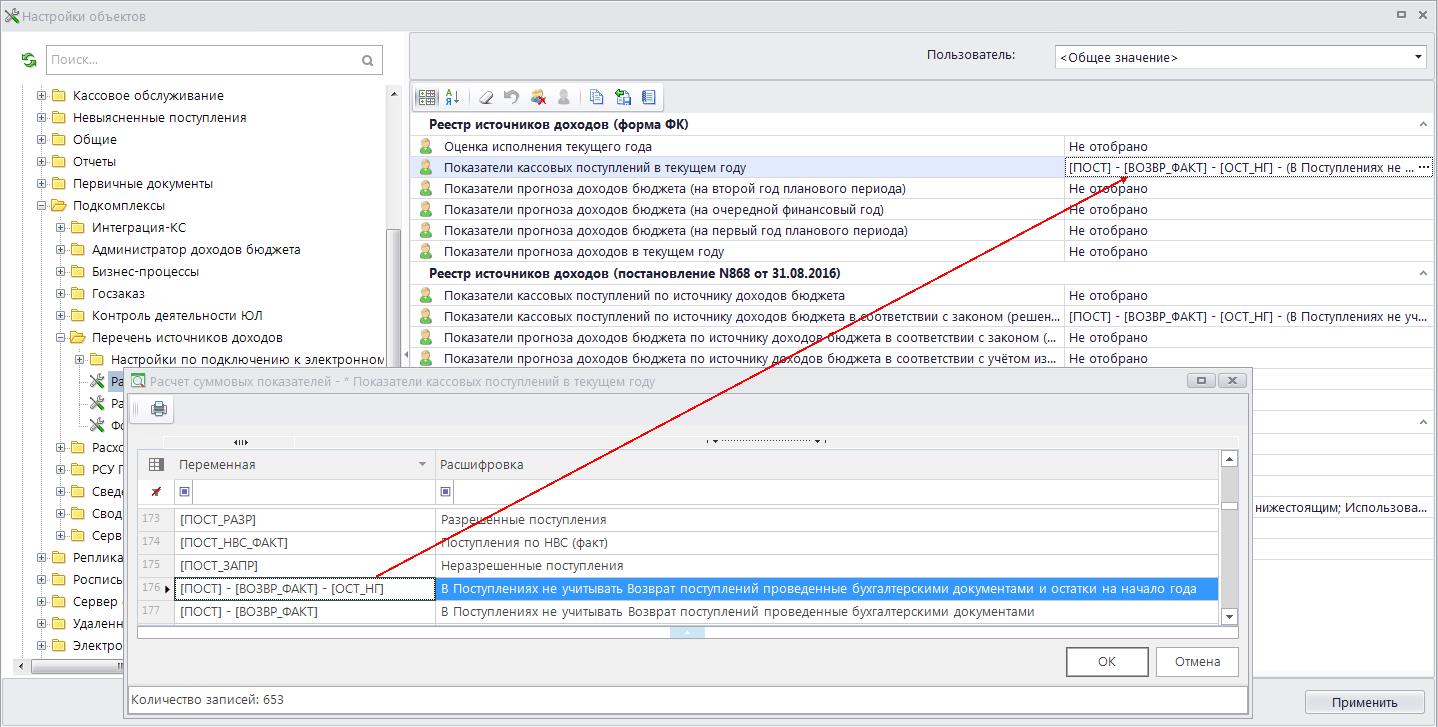This screenshot has width=1438, height=727.
Task: Click the grey user silhouette toolbar icon
Action: (x=564, y=97)
